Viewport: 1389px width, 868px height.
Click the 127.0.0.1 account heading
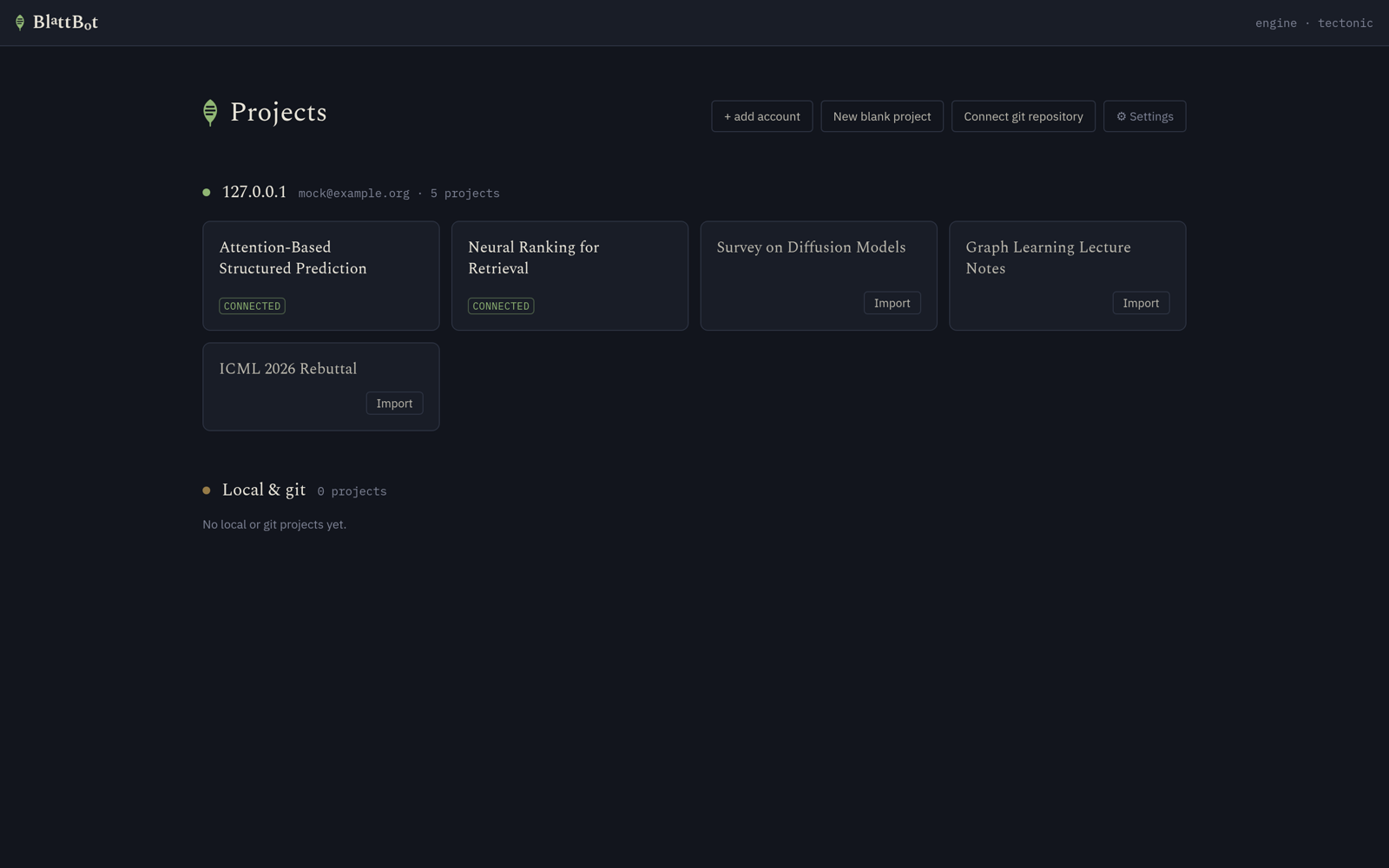254,192
